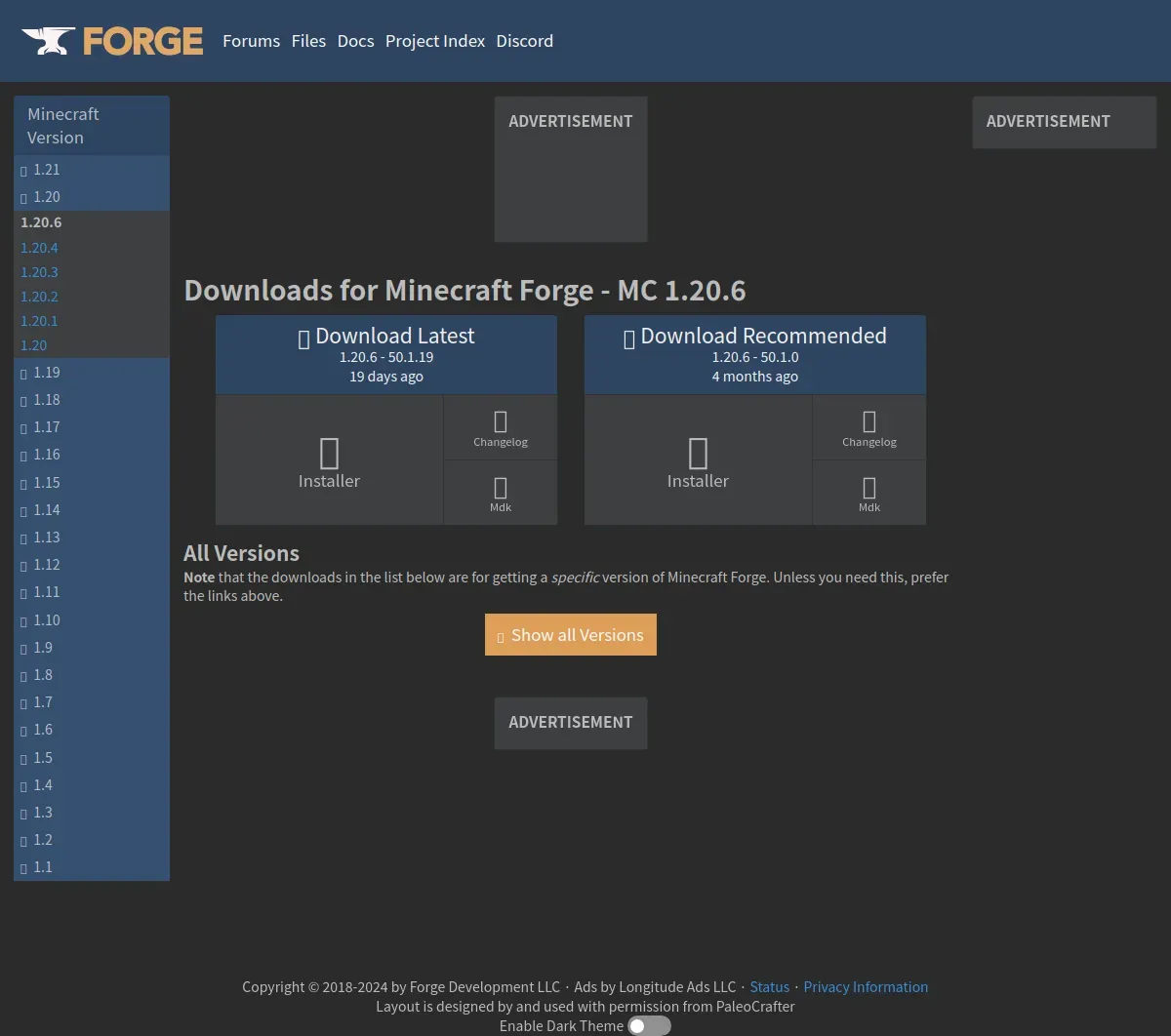The width and height of the screenshot is (1171, 1036).
Task: Expand the 1.13 version group
Action: (92, 538)
